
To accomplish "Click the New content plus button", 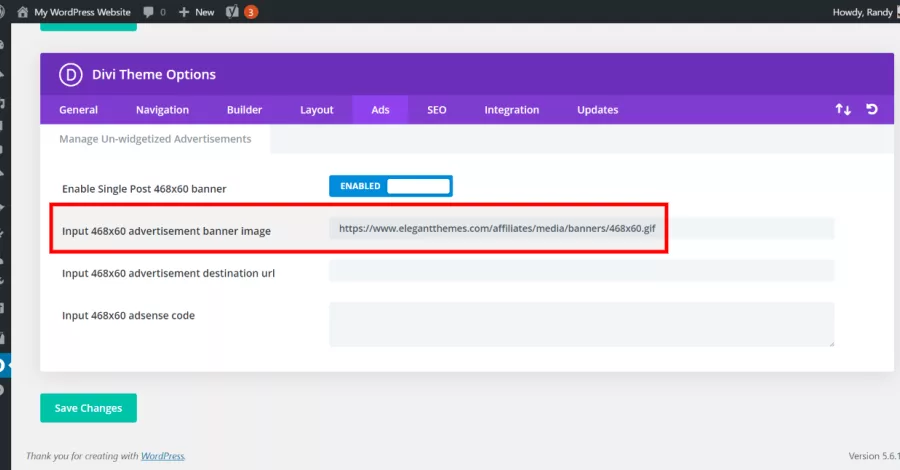I will coord(196,12).
